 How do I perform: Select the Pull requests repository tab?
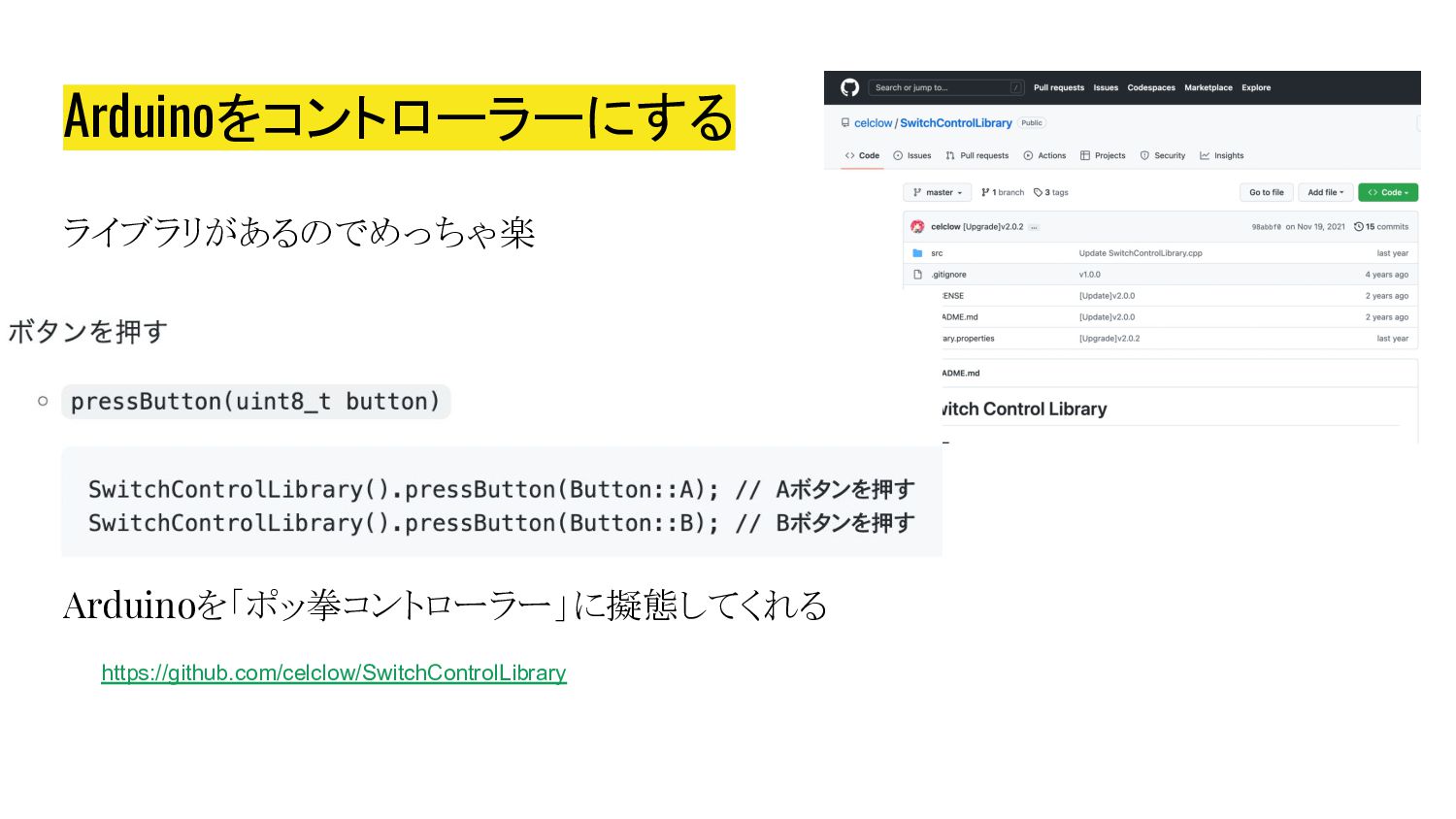pos(976,155)
